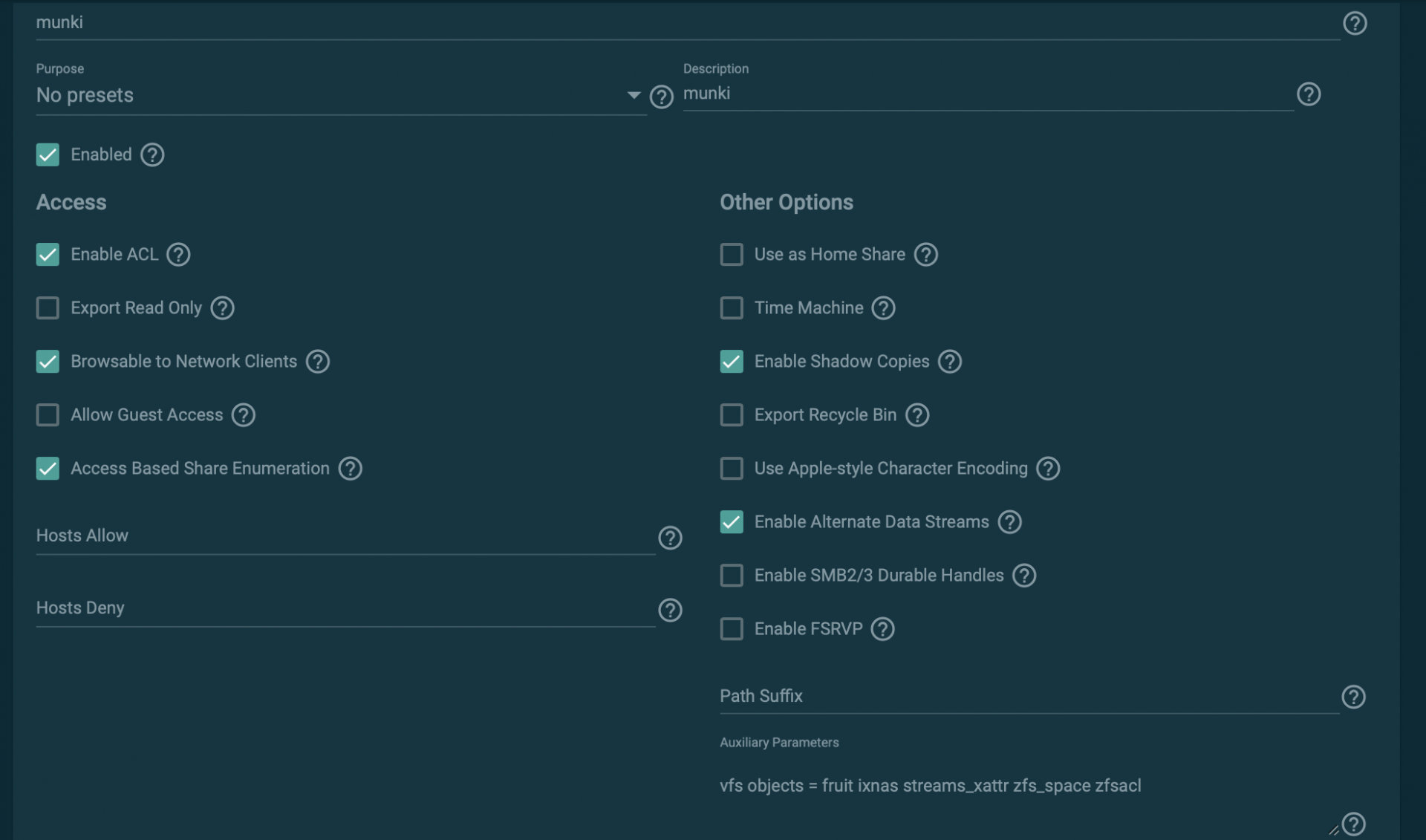
Task: Open the Hosts Allow help icon
Action: coord(670,538)
